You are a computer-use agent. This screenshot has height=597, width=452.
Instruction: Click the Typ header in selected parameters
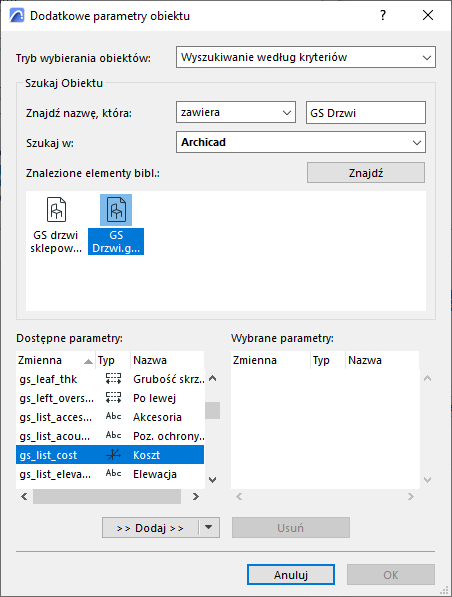point(328,360)
